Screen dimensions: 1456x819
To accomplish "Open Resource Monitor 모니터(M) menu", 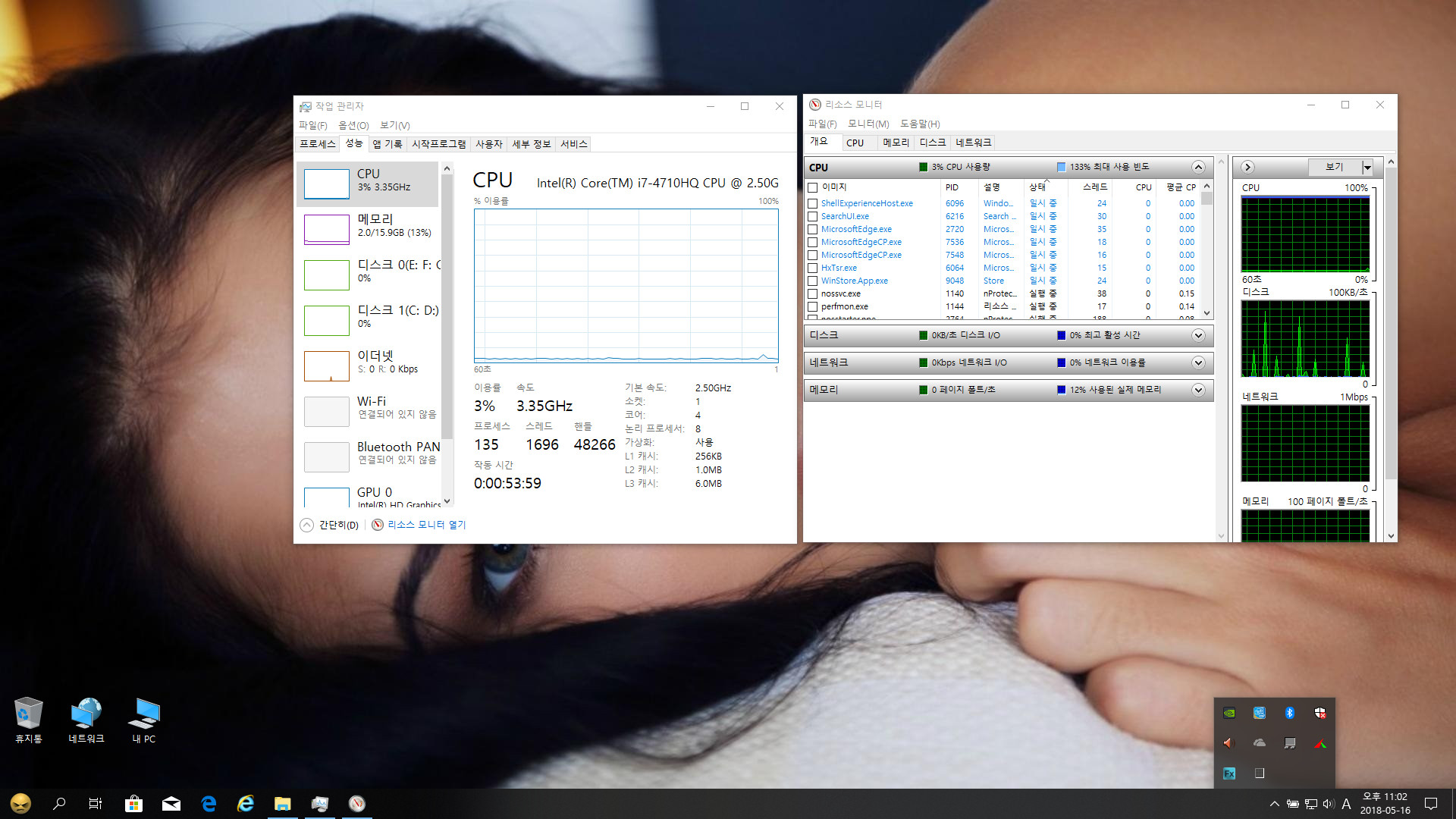I will (x=868, y=124).
